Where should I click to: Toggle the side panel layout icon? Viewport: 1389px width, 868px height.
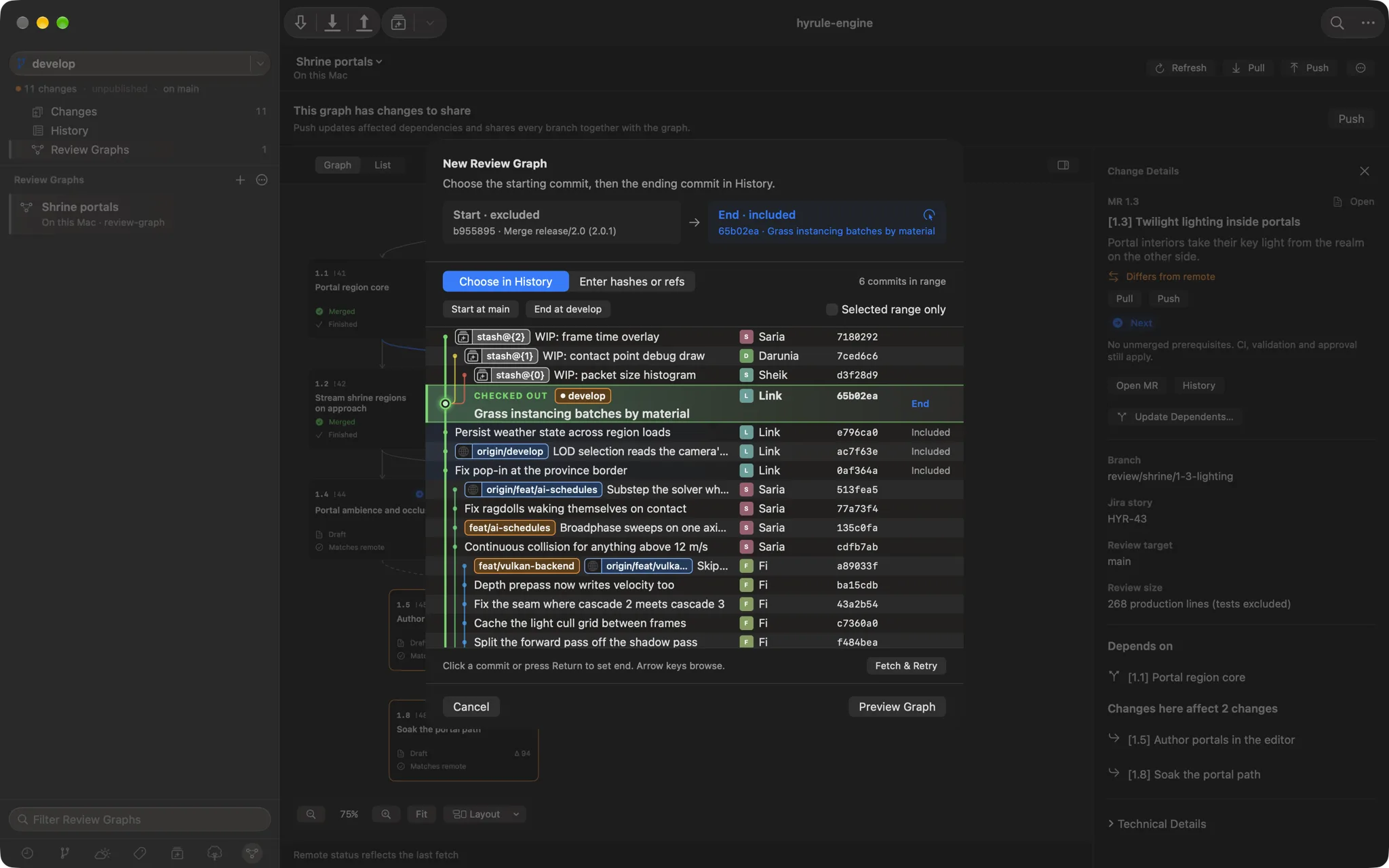[1063, 165]
